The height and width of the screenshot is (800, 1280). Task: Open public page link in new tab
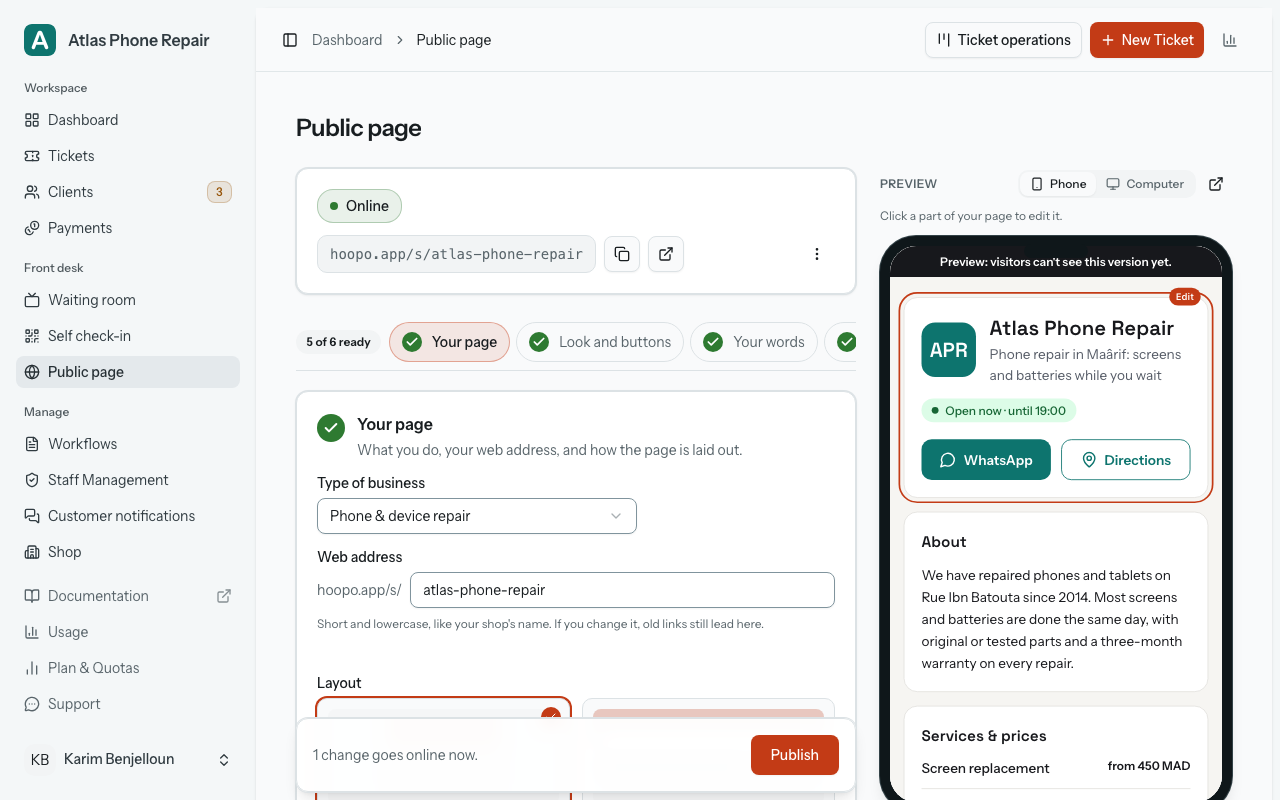pyautogui.click(x=666, y=254)
